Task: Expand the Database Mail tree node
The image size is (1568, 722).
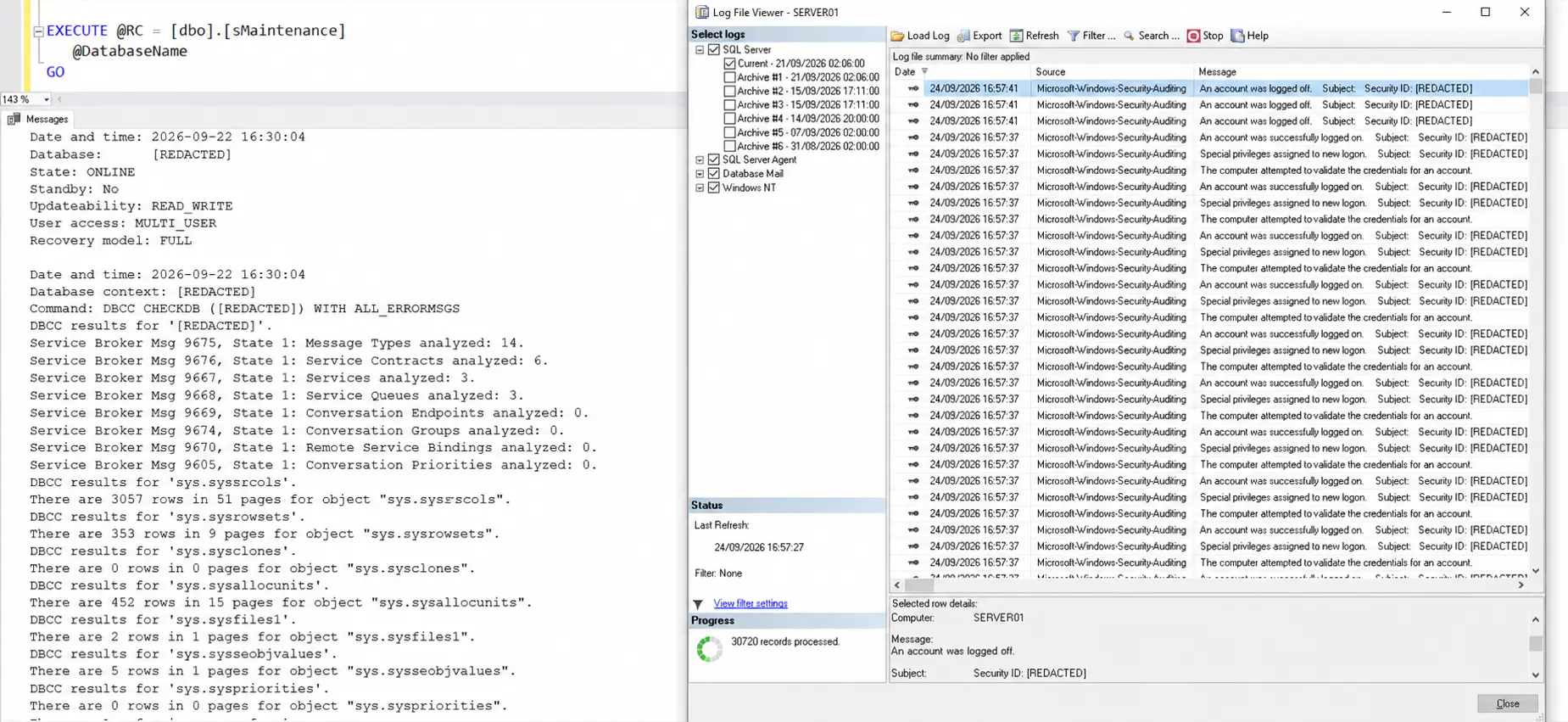Action: click(700, 174)
